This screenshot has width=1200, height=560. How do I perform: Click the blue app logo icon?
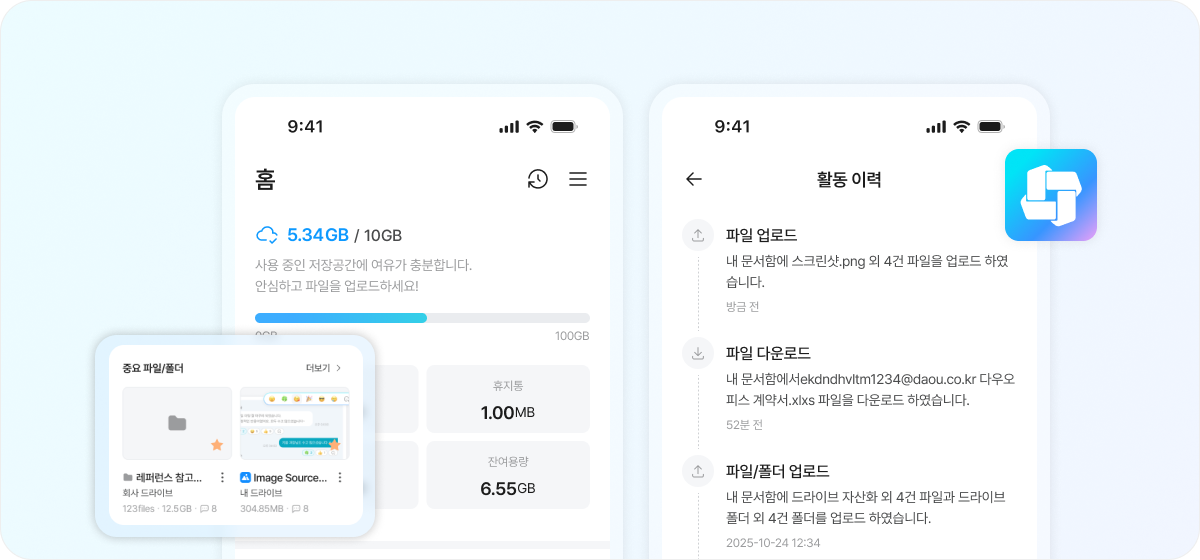pos(1051,195)
